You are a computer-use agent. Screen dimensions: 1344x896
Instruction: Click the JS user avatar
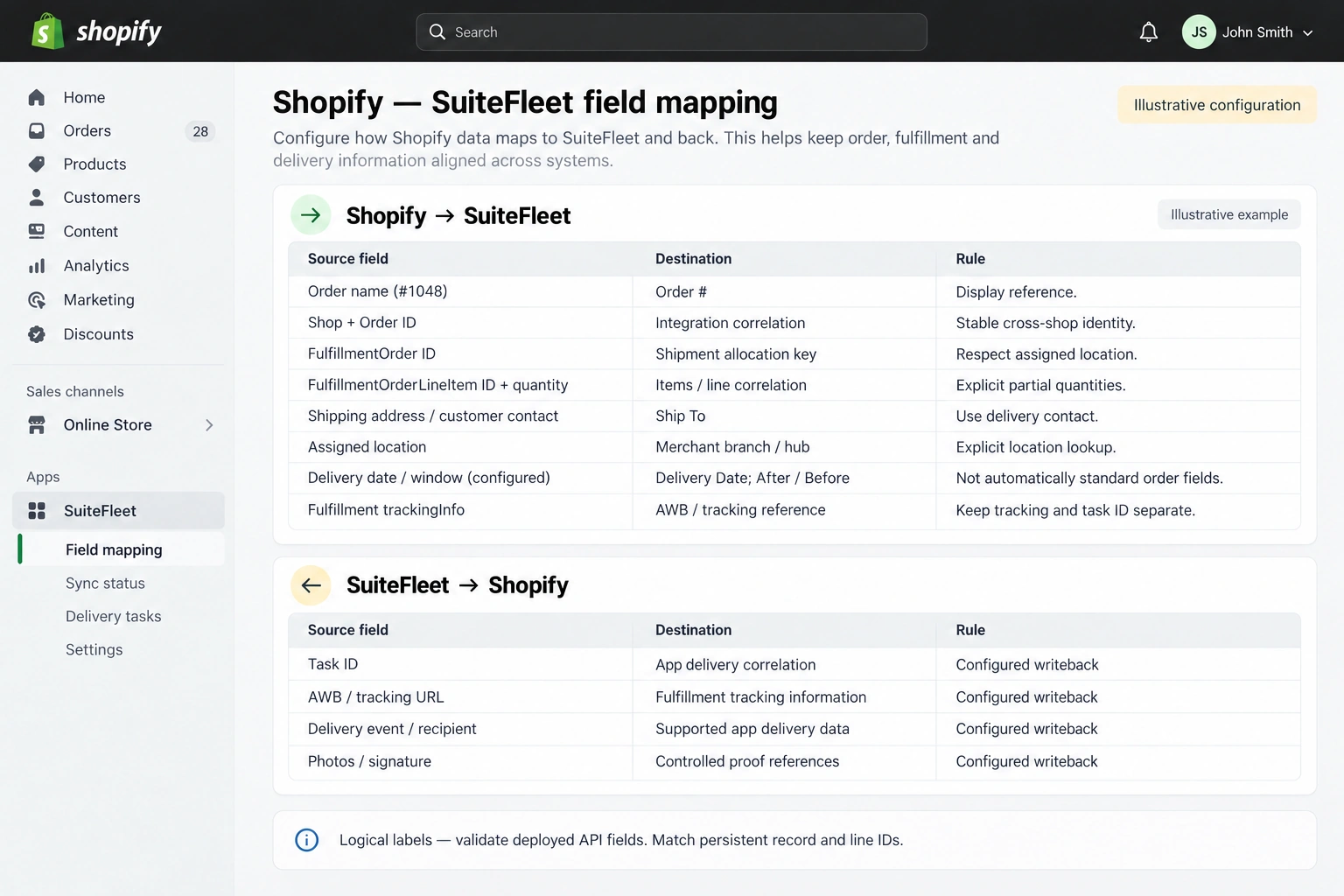coord(1199,32)
